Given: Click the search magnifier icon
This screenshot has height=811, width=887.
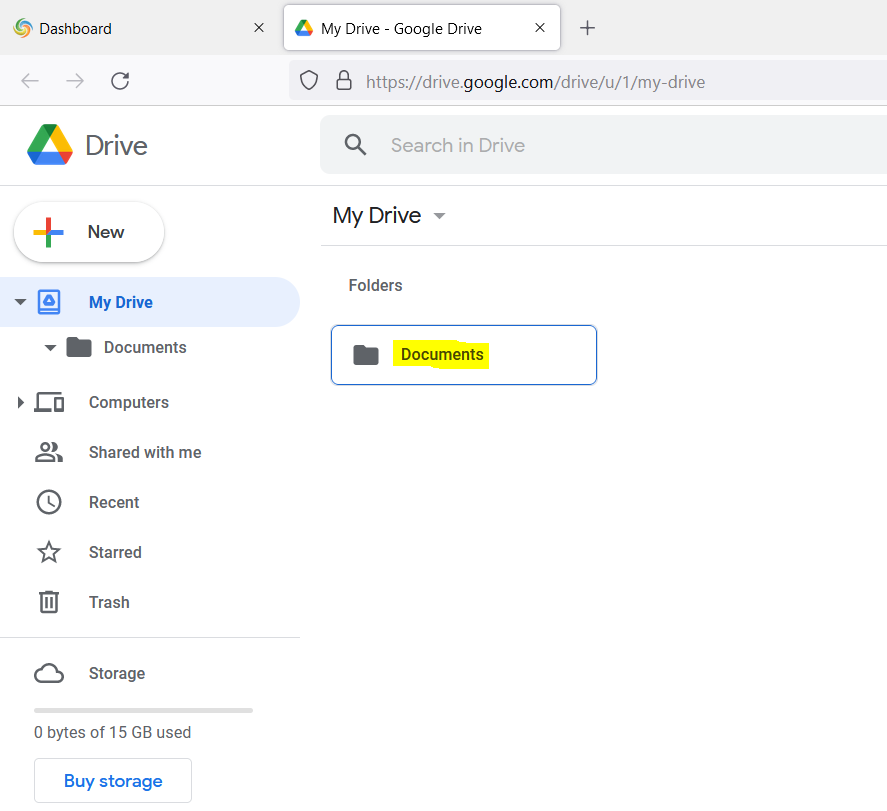Looking at the screenshot, I should point(355,145).
